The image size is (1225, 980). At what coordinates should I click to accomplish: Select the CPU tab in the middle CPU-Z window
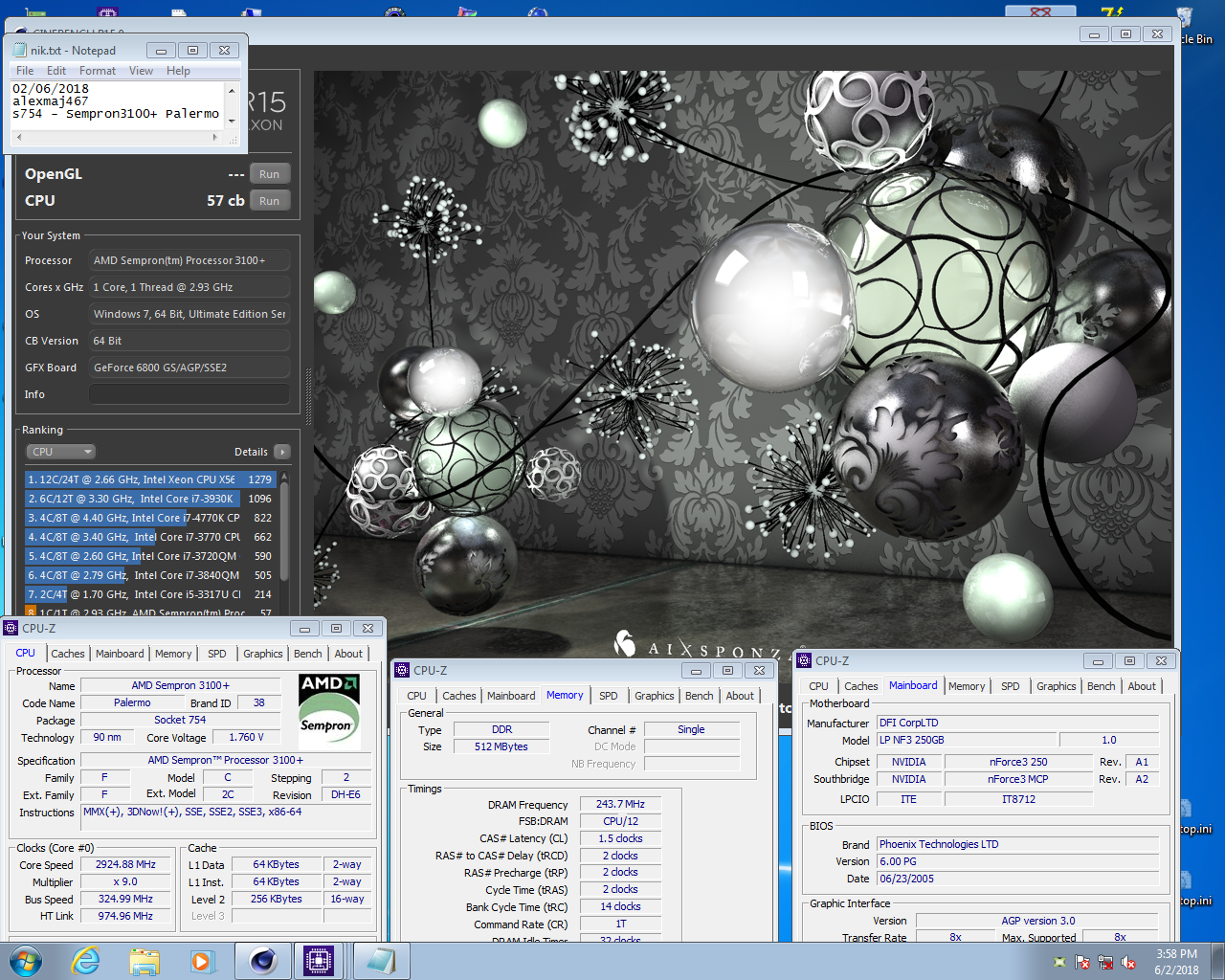(x=417, y=696)
